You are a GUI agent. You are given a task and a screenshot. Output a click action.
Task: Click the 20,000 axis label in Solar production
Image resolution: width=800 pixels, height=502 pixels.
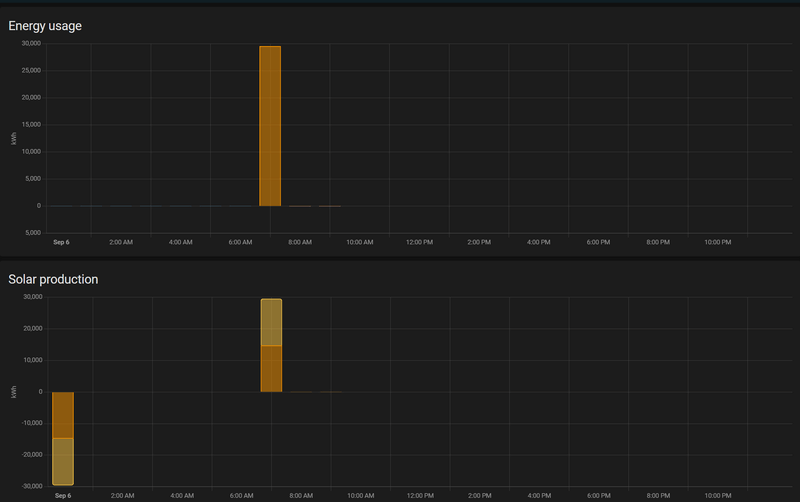(33, 329)
